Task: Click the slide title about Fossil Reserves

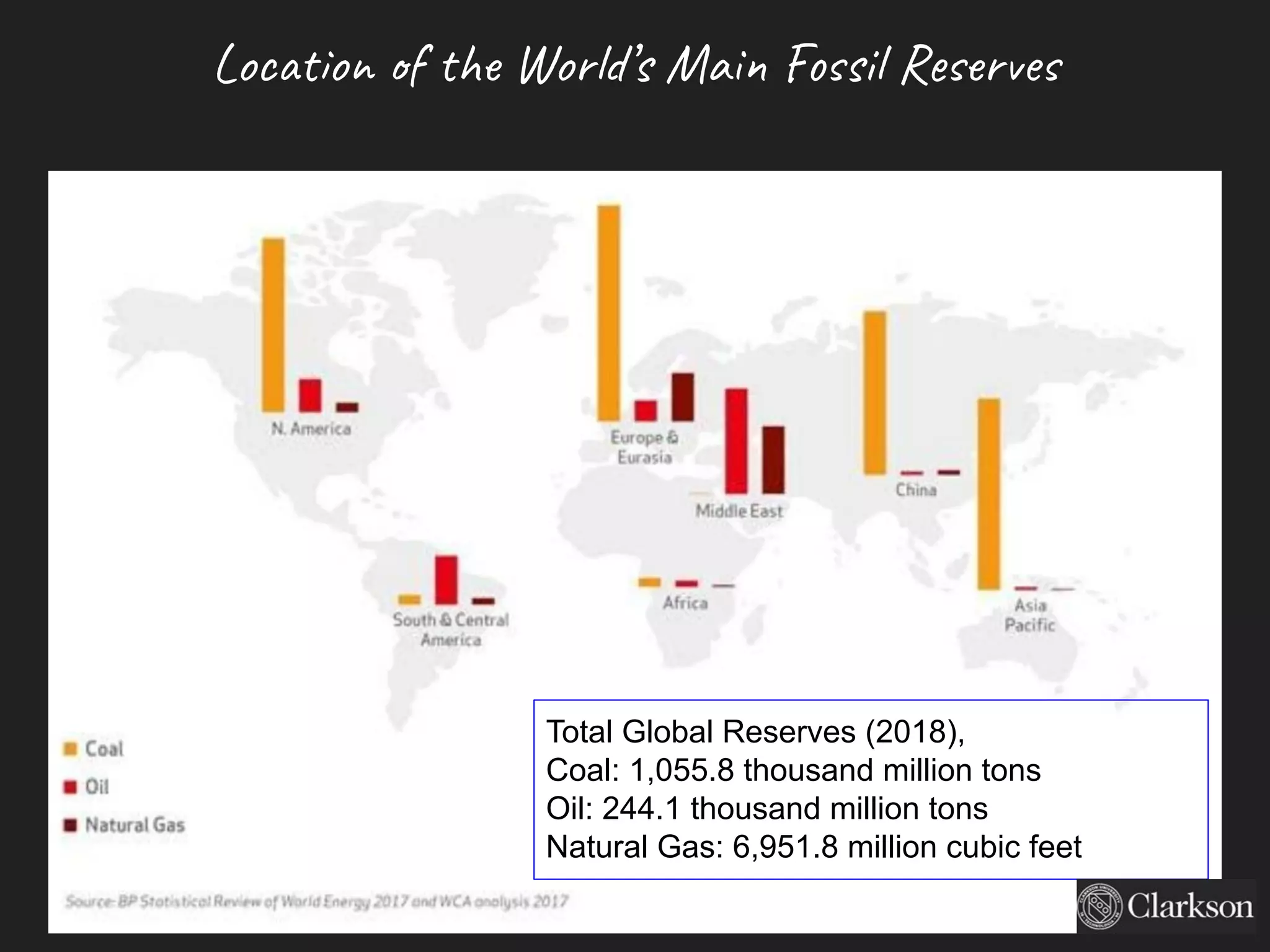Action: [x=639, y=66]
